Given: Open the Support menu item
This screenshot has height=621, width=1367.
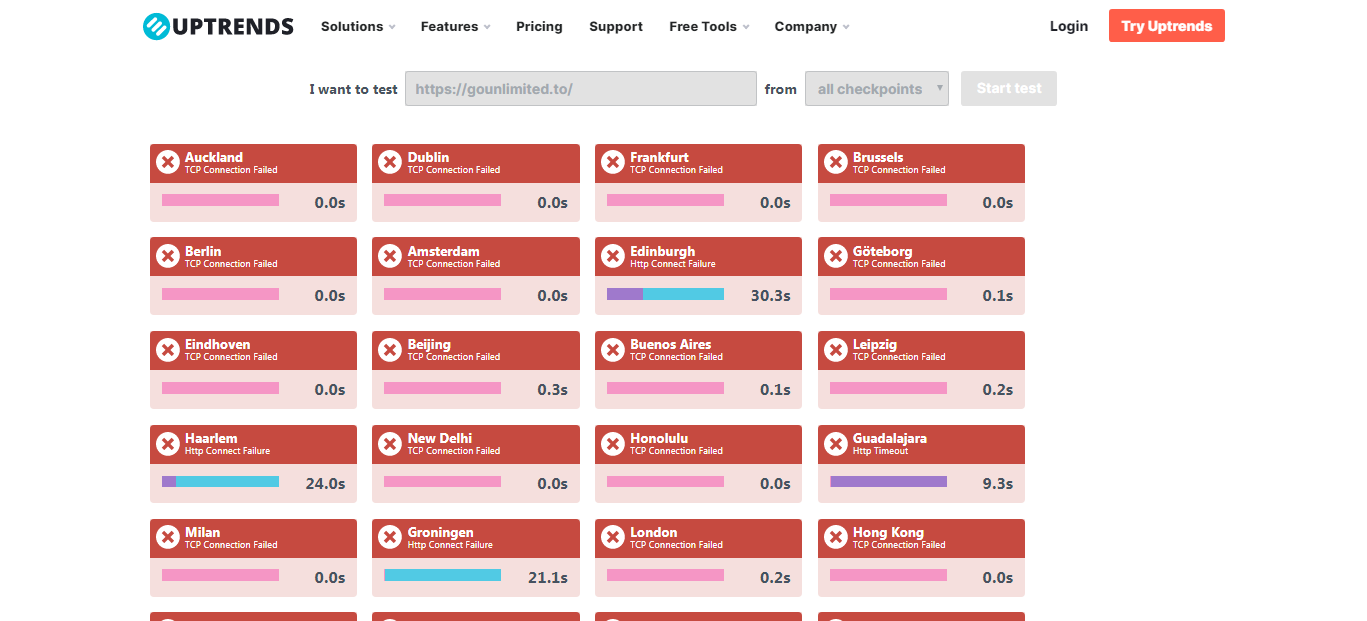Looking at the screenshot, I should pyautogui.click(x=616, y=27).
